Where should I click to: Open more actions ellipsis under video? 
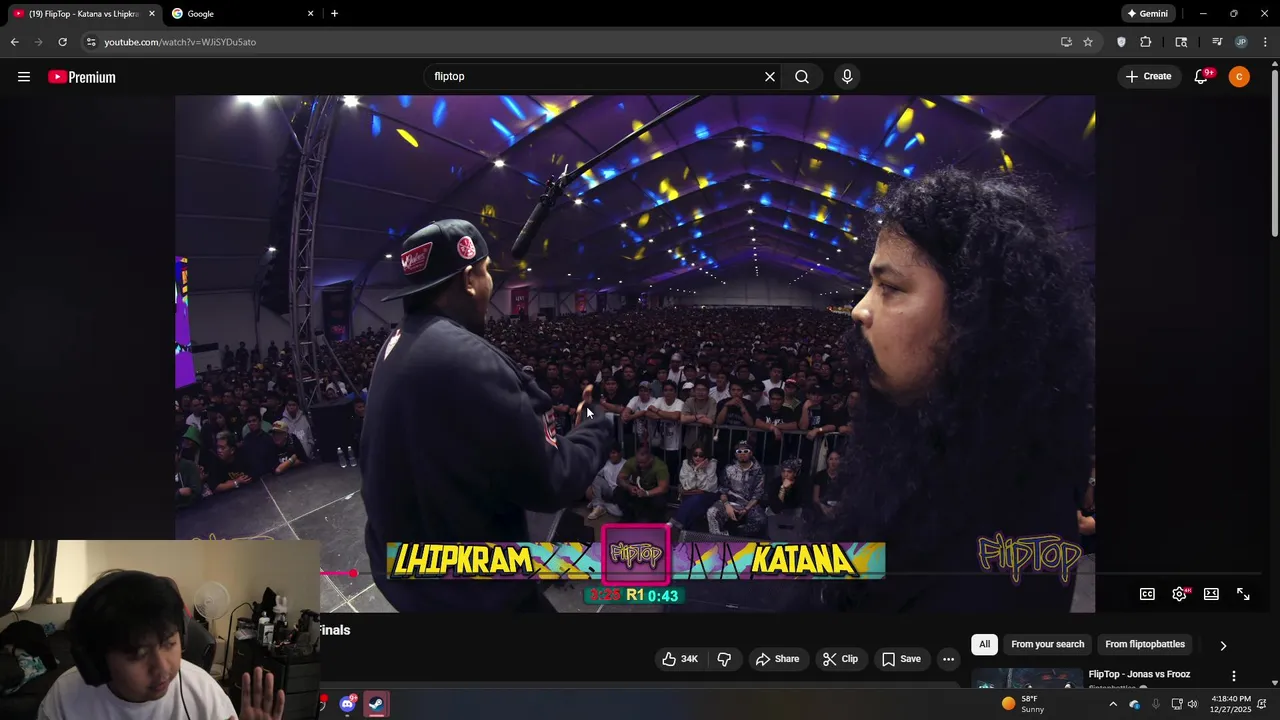[x=948, y=659]
